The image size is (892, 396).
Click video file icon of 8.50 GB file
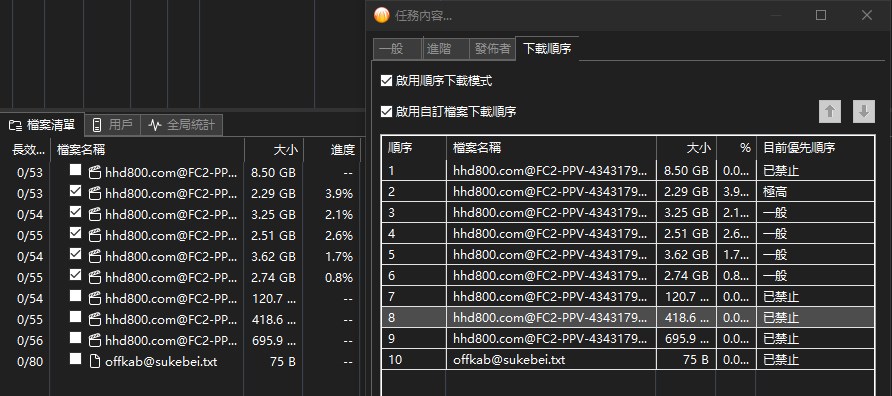point(95,172)
